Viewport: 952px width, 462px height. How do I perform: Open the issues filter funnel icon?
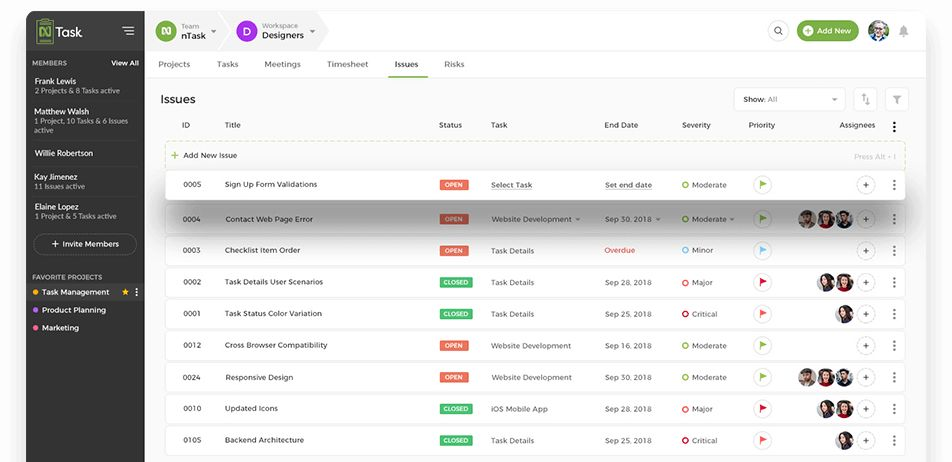coord(897,100)
